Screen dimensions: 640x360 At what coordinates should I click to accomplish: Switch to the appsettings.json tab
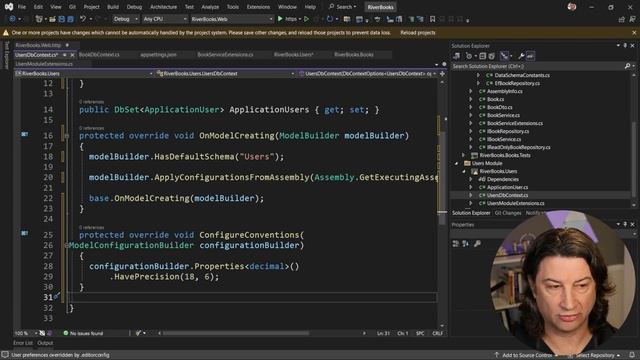(x=158, y=54)
